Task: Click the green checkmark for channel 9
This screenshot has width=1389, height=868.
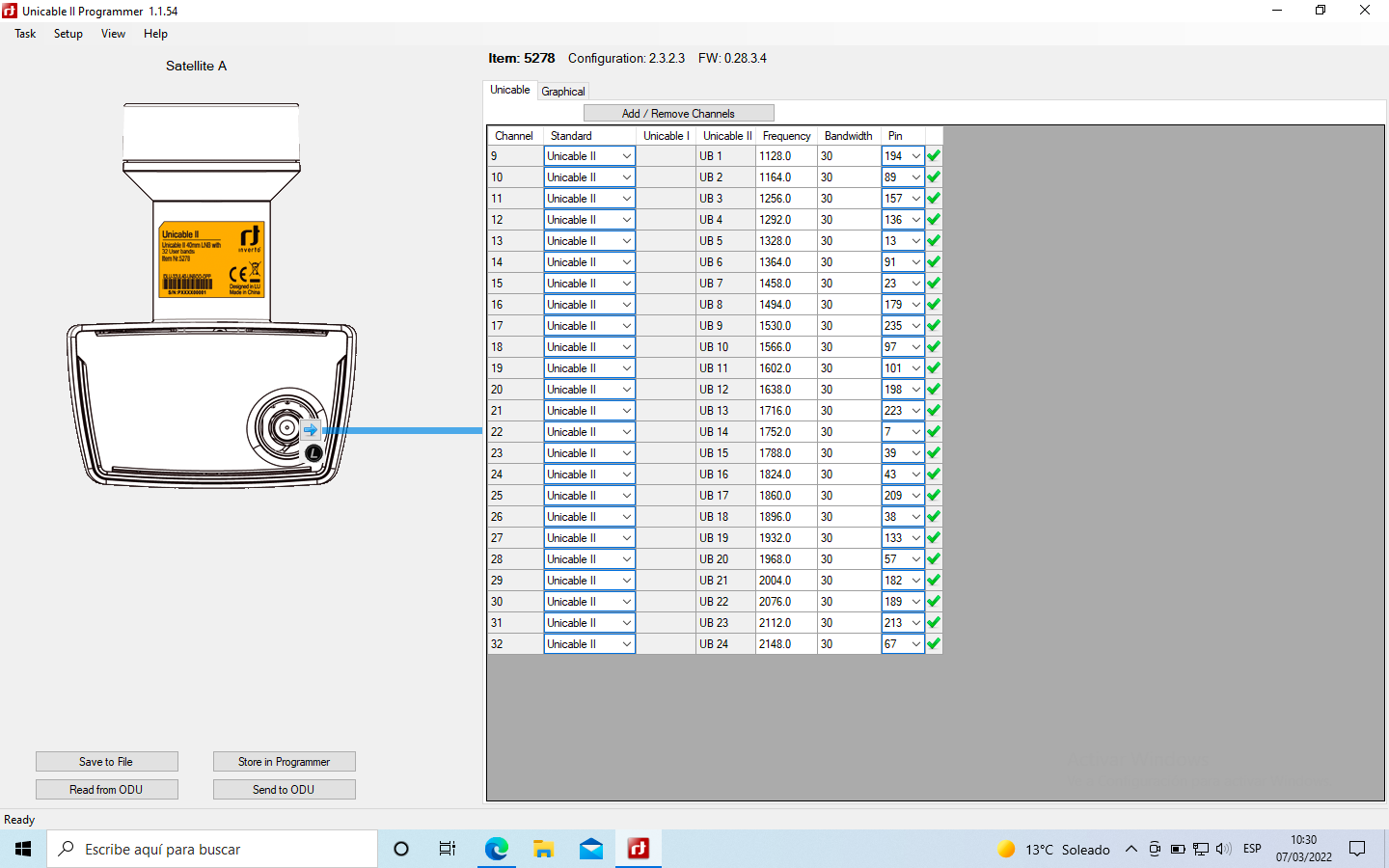Action: pyautogui.click(x=933, y=156)
